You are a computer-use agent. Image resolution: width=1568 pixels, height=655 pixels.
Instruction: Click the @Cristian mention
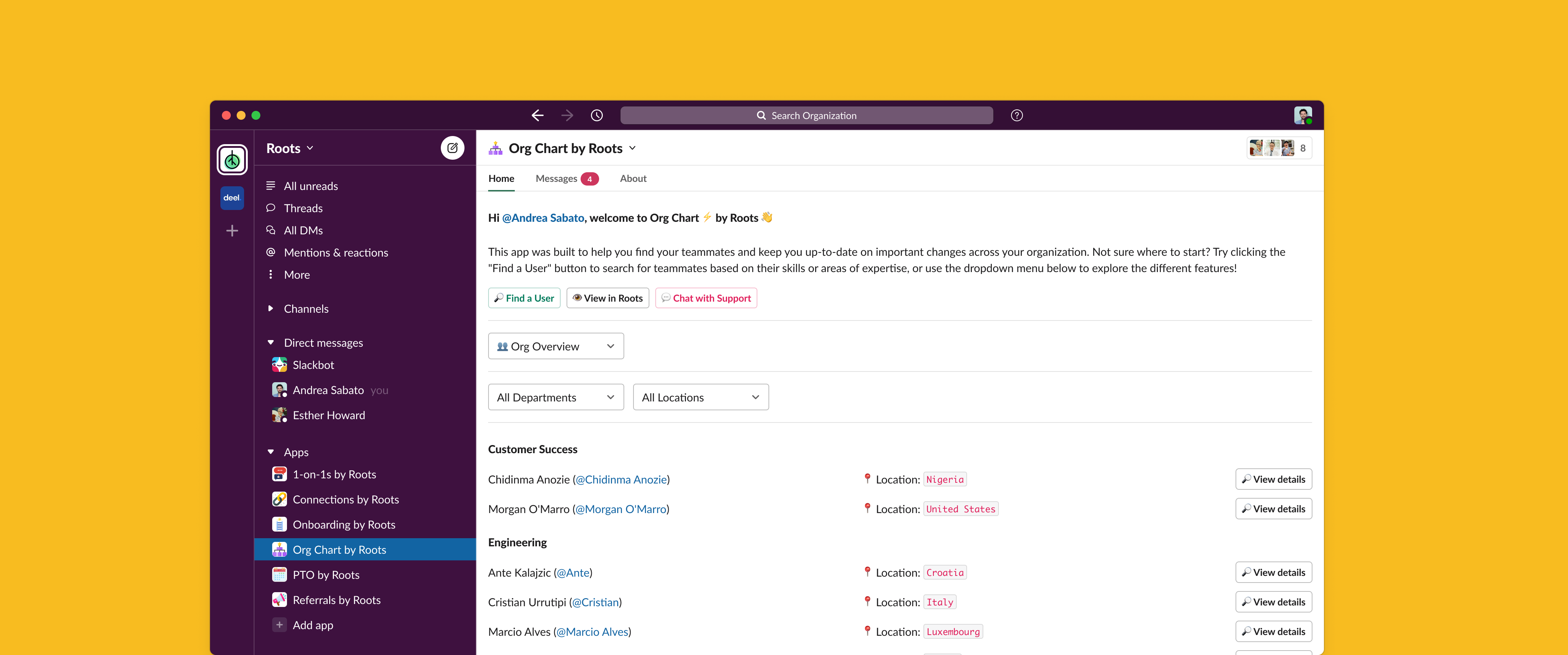click(x=595, y=602)
